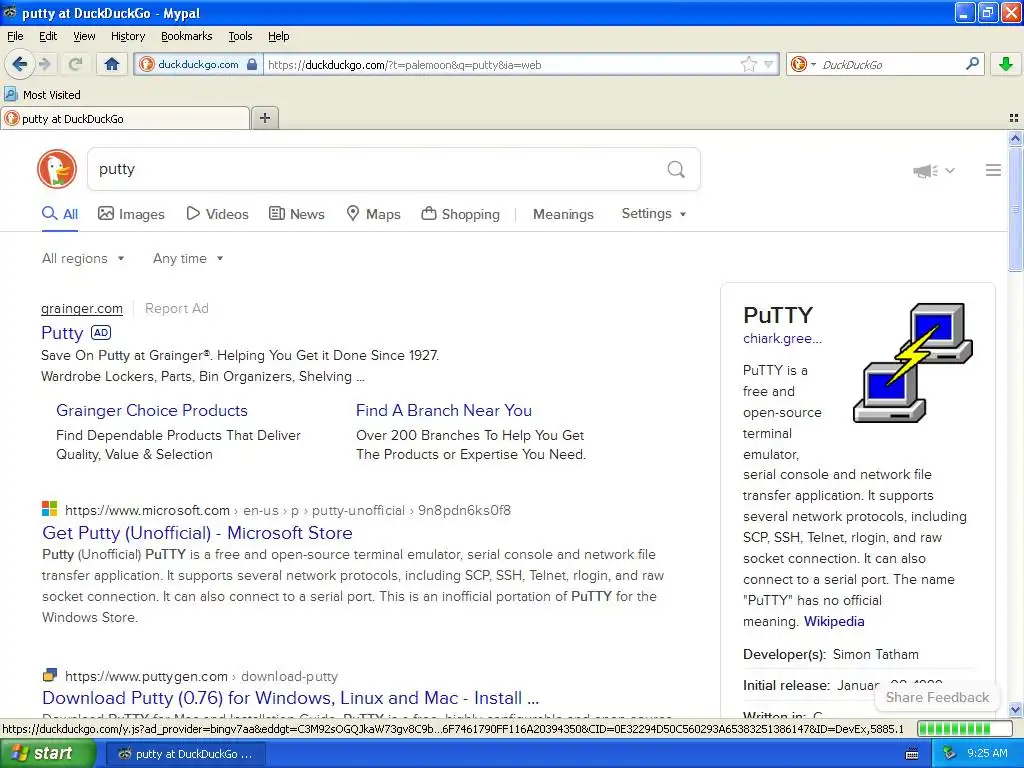Click the Most Visited bookmarks icon
1024x768 pixels.
pos(10,95)
